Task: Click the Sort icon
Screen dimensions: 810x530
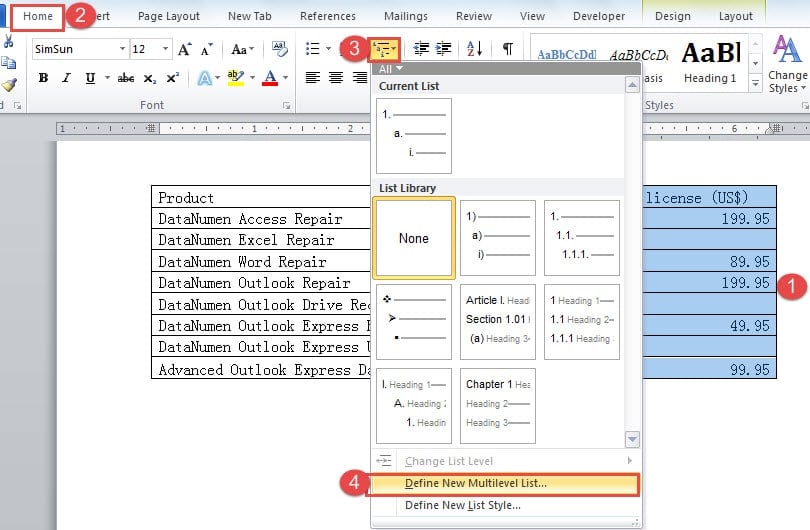Action: pos(474,49)
